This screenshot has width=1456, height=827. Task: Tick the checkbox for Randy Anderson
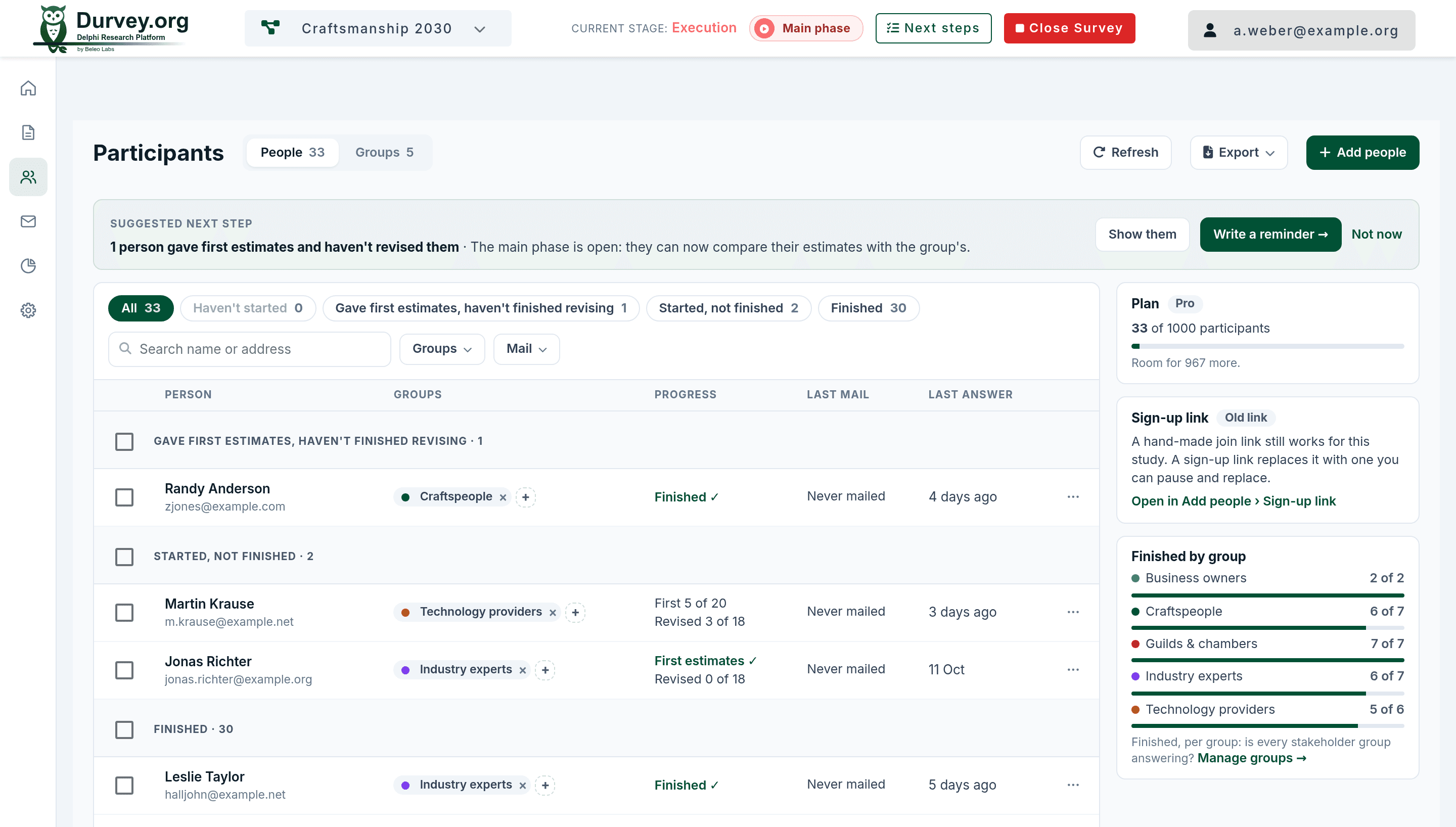click(x=124, y=497)
